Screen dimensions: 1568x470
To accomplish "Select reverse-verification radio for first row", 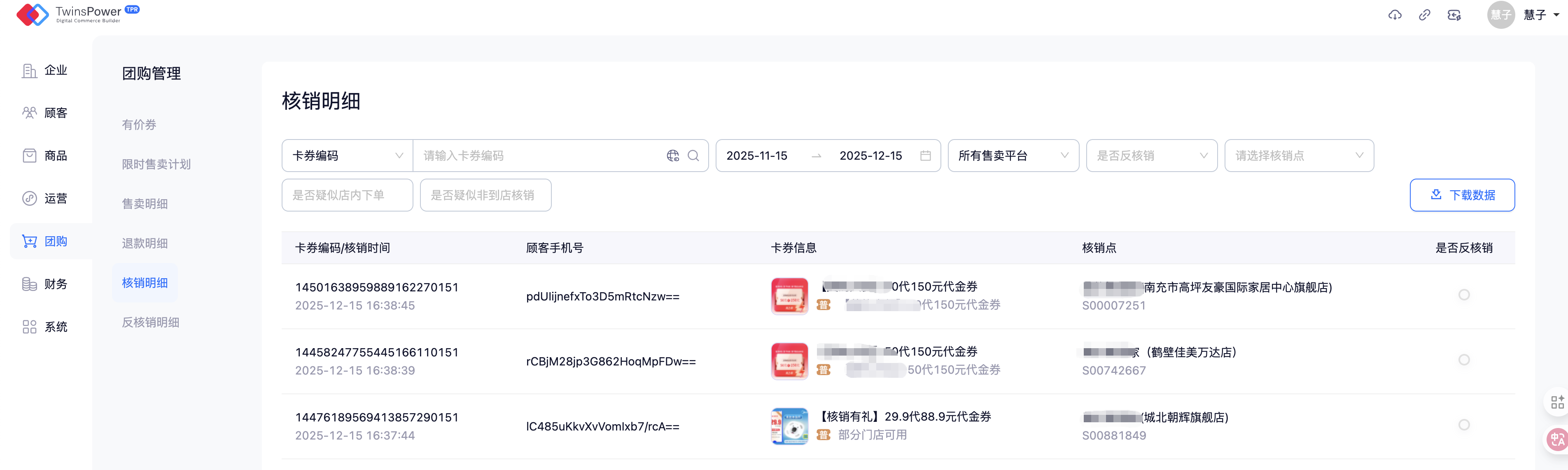I will (x=1464, y=295).
